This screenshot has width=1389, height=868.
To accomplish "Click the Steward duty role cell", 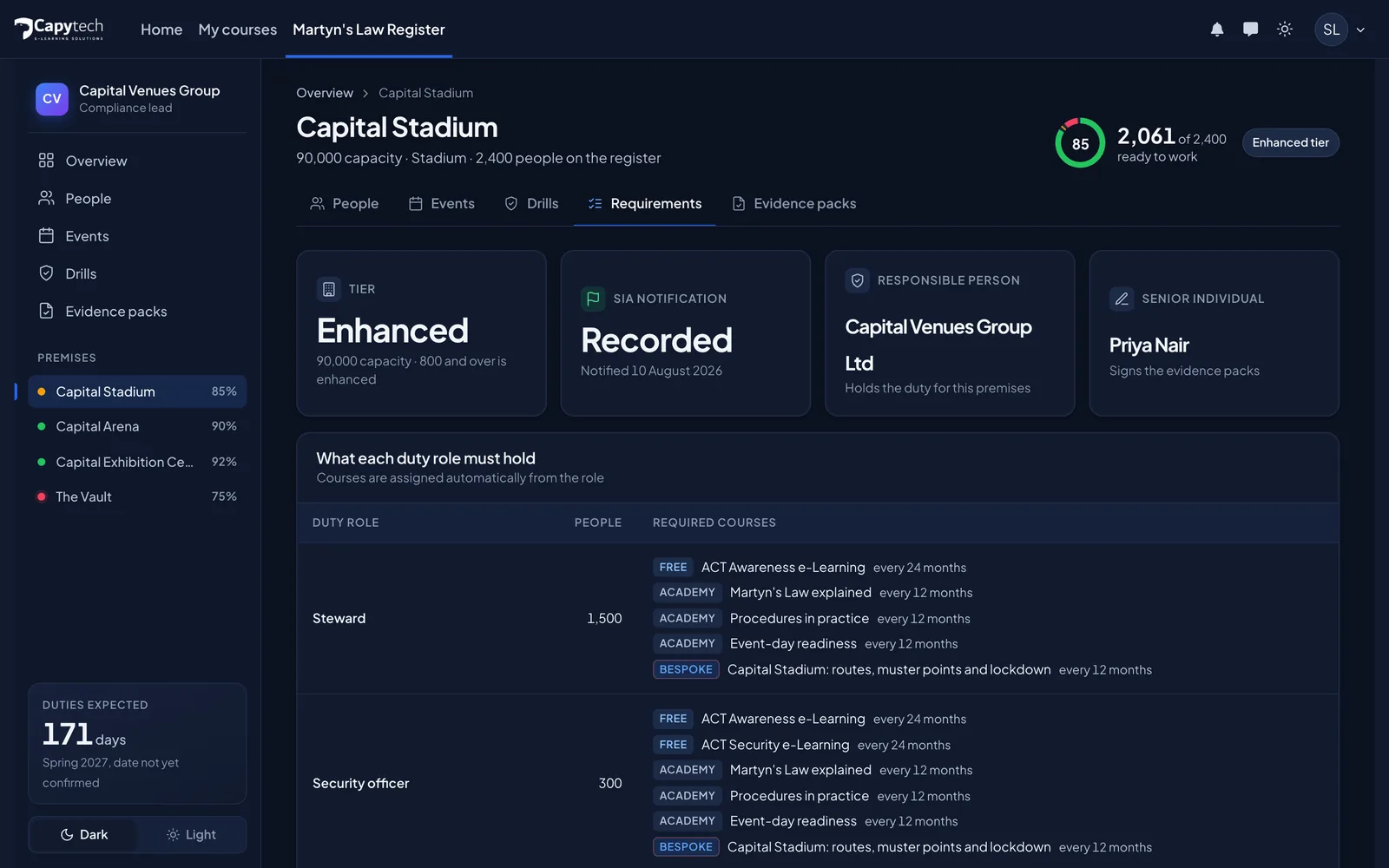I will pyautogui.click(x=339, y=618).
